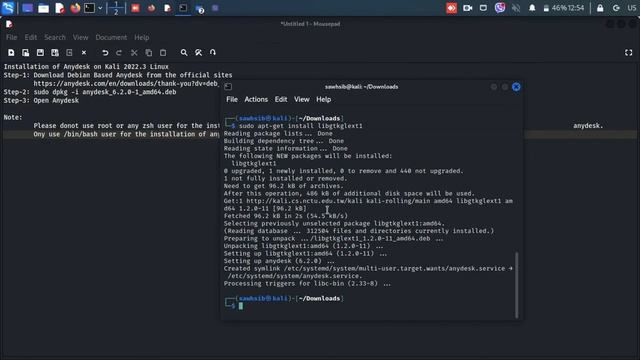Viewport: 640px width, 360px height.
Task: Click the camera recording tray icon
Action: pos(468,8)
